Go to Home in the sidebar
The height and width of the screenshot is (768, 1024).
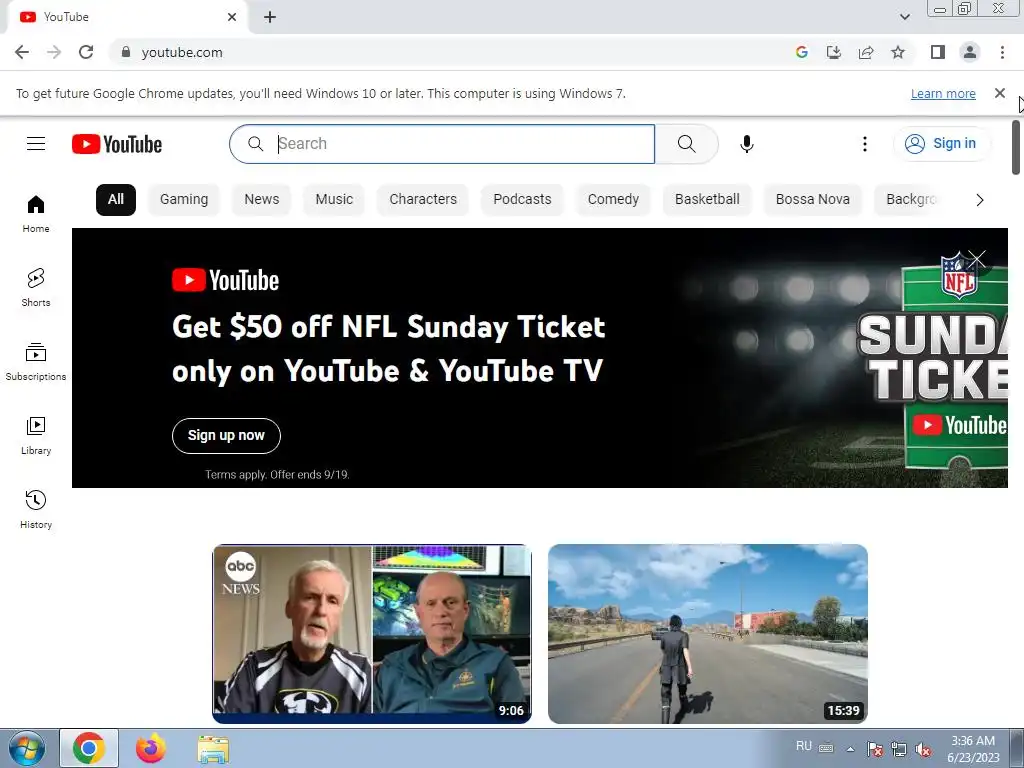click(36, 214)
